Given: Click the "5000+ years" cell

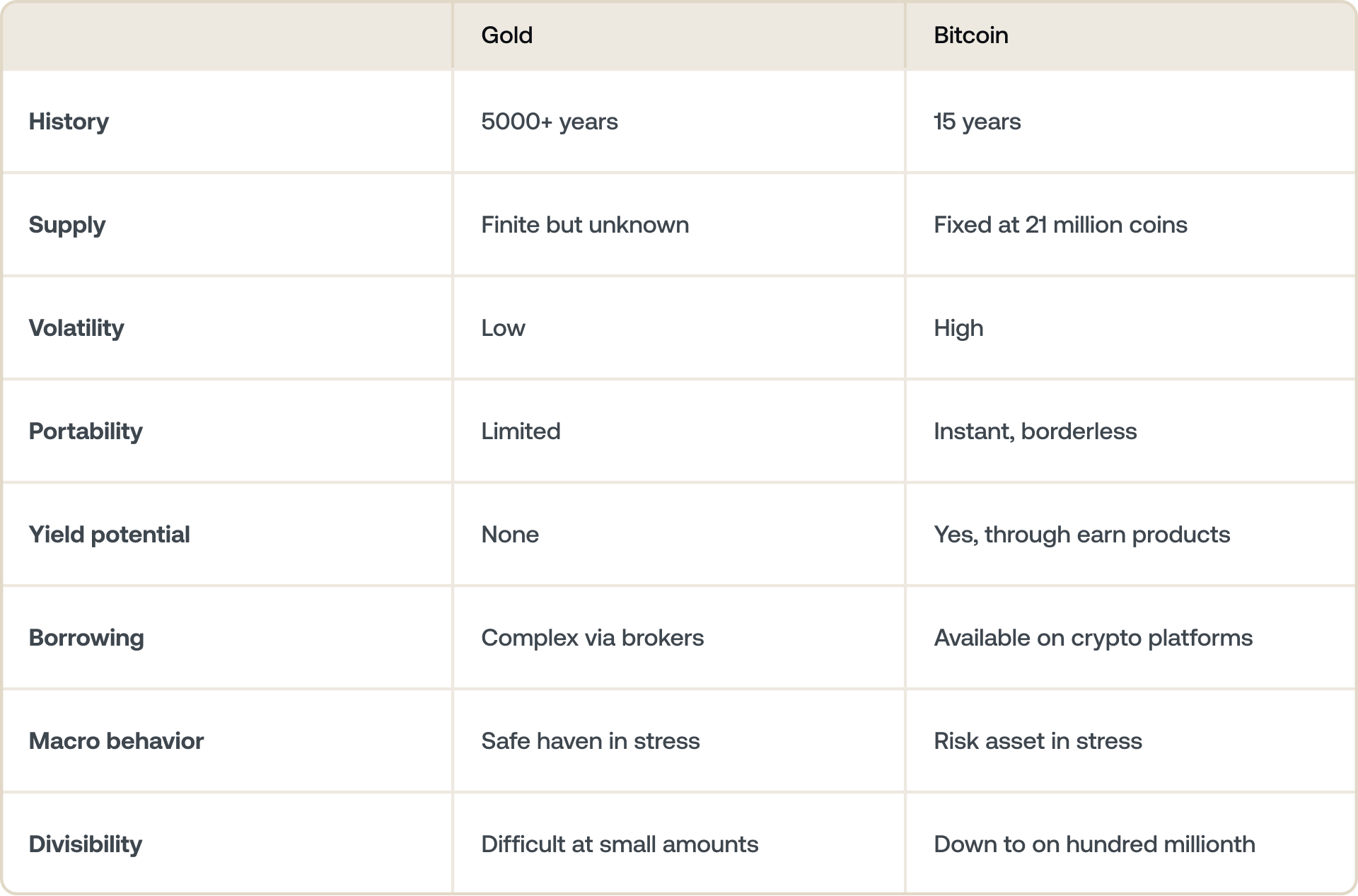Looking at the screenshot, I should click(549, 122).
